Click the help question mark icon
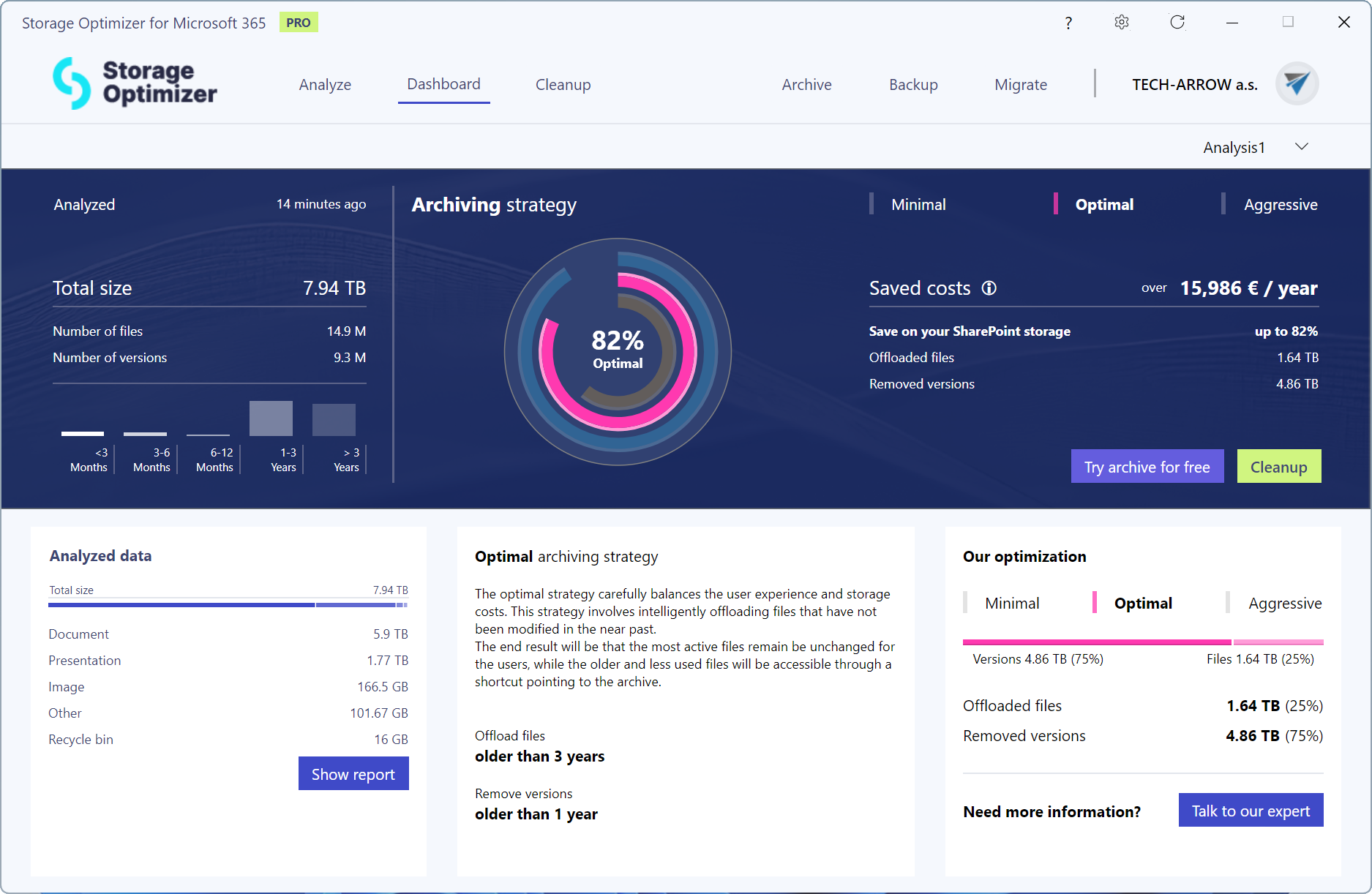This screenshot has width=1372, height=894. 1068,23
